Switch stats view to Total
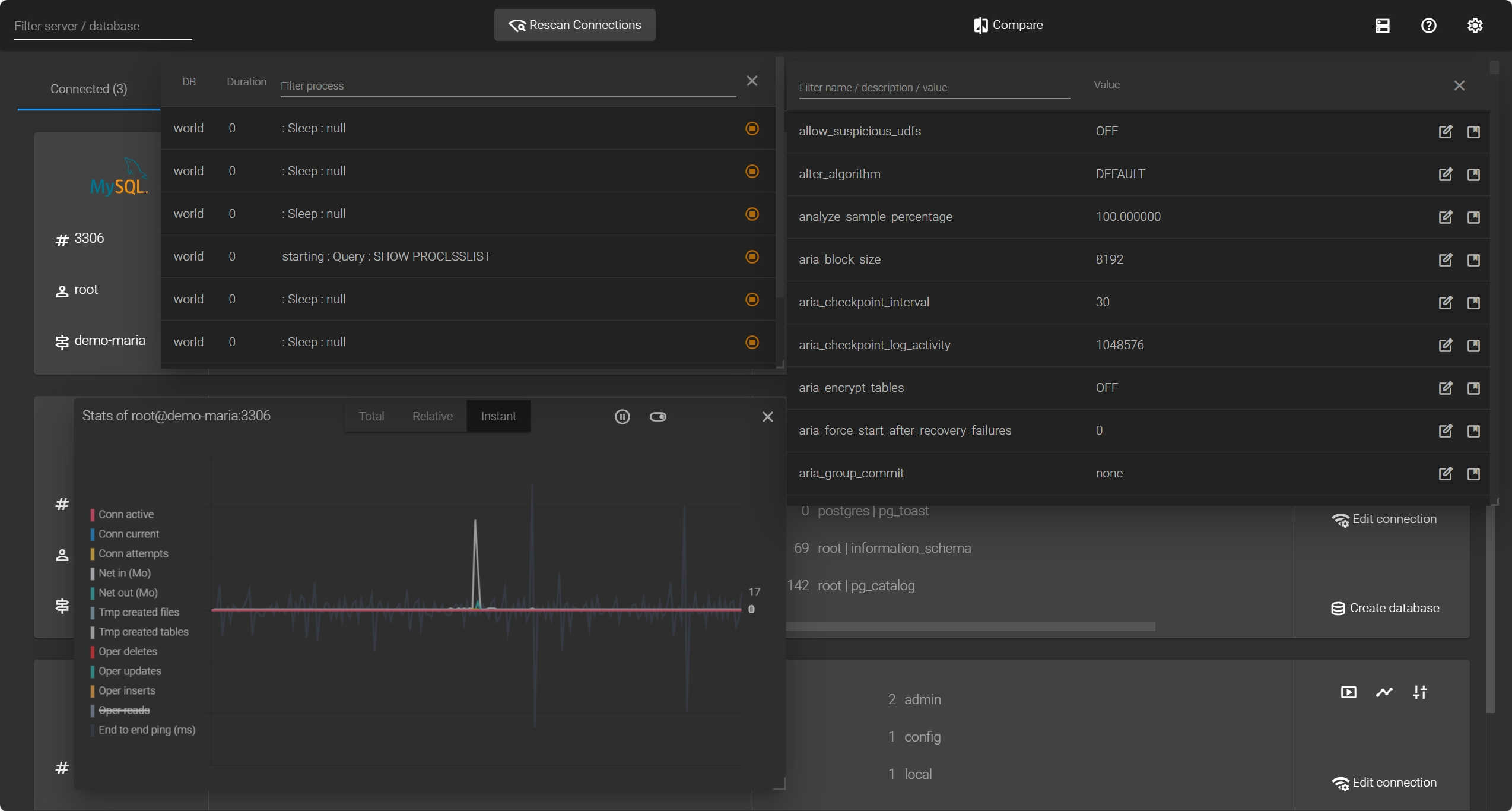 pyautogui.click(x=371, y=416)
